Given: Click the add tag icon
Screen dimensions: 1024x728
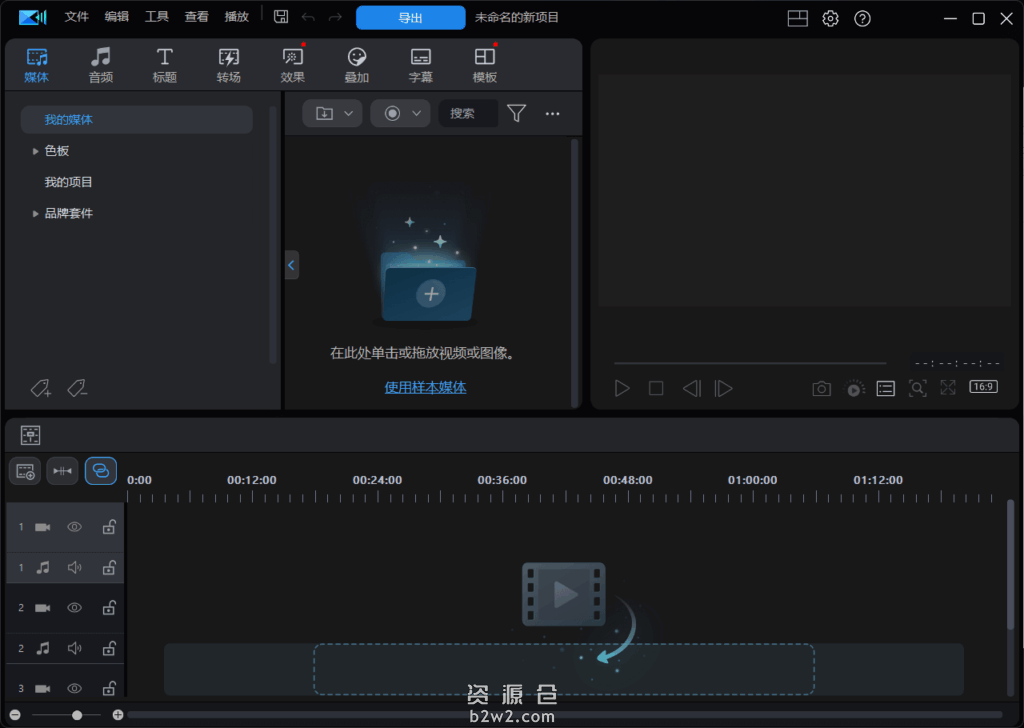Looking at the screenshot, I should (40, 388).
